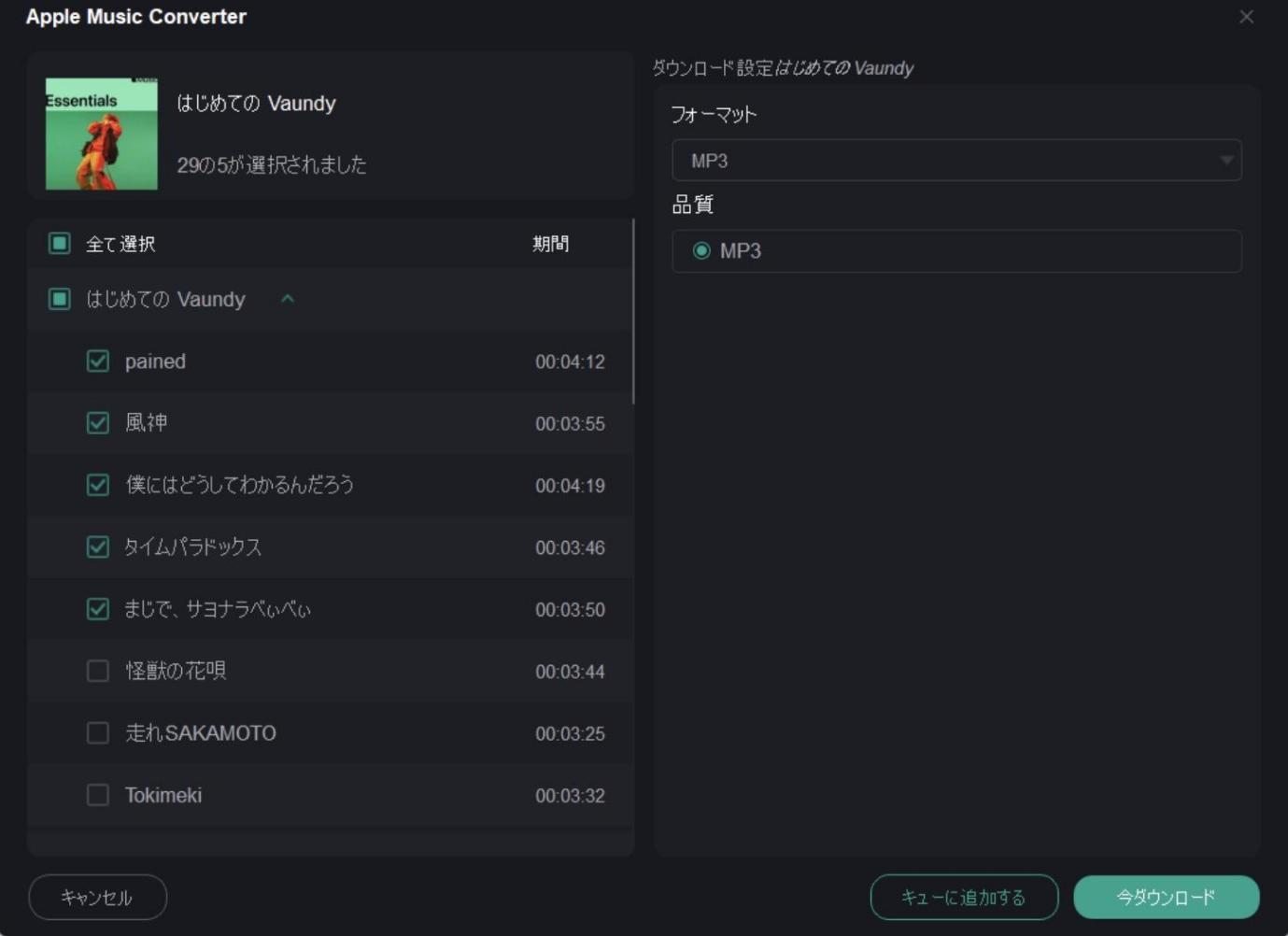
Task: Click the 僕にはどうしてわかるんだろう track title
Action: point(240,485)
